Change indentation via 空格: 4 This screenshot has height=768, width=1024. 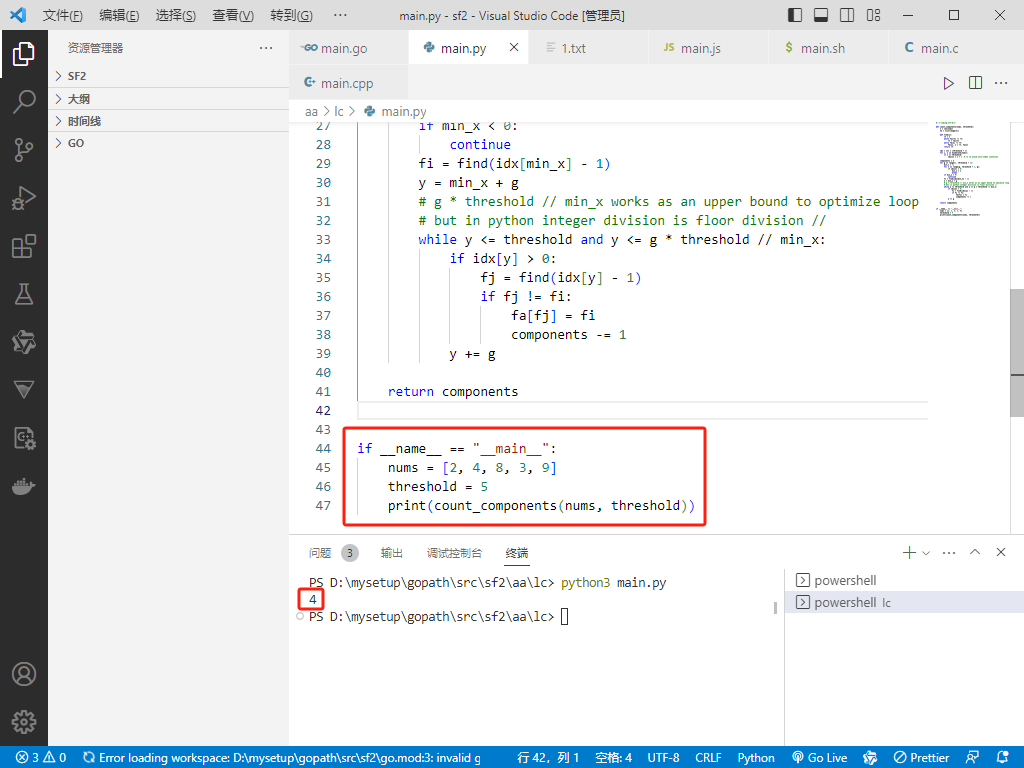click(614, 758)
